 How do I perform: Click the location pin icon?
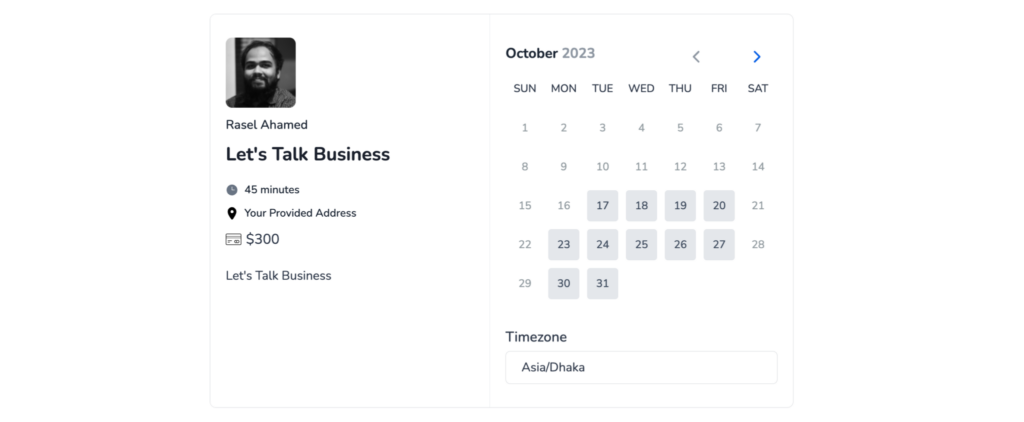[x=232, y=214]
